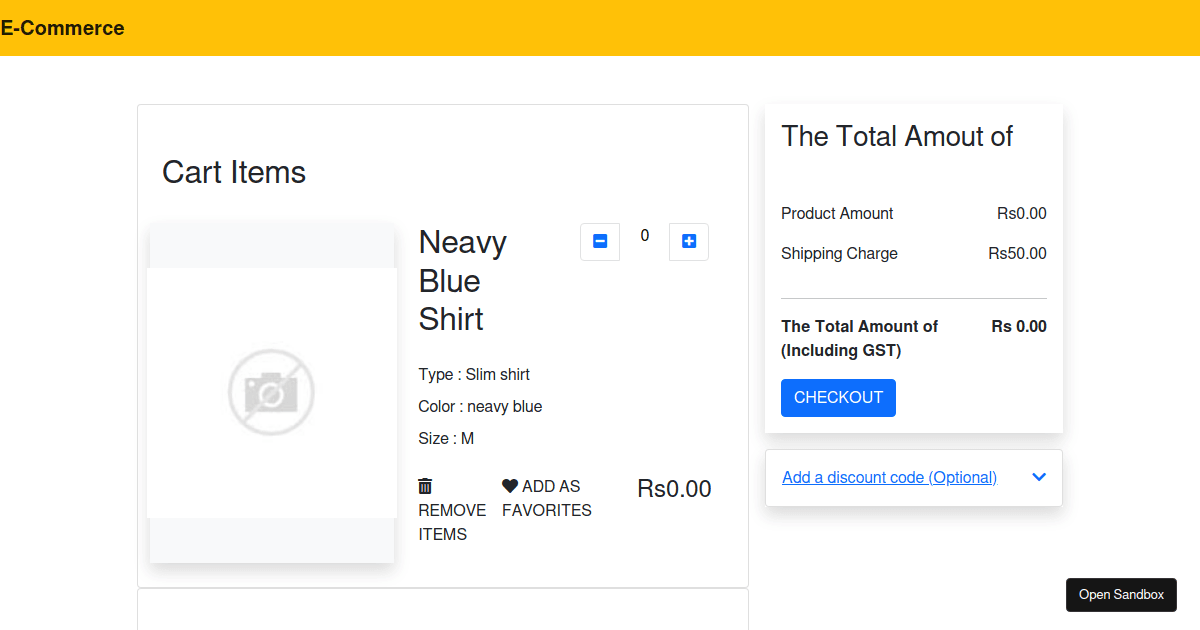The width and height of the screenshot is (1200, 630).
Task: Click the trash icon to remove the shirt
Action: (424, 486)
